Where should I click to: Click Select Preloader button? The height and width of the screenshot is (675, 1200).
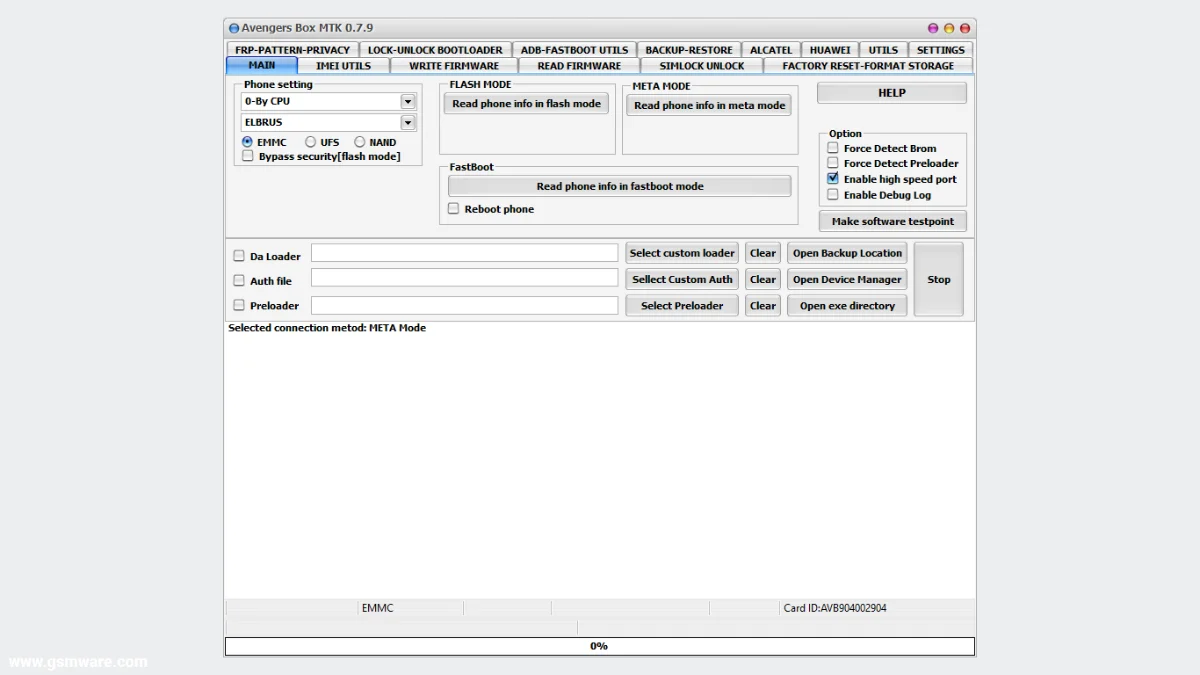click(x=682, y=306)
